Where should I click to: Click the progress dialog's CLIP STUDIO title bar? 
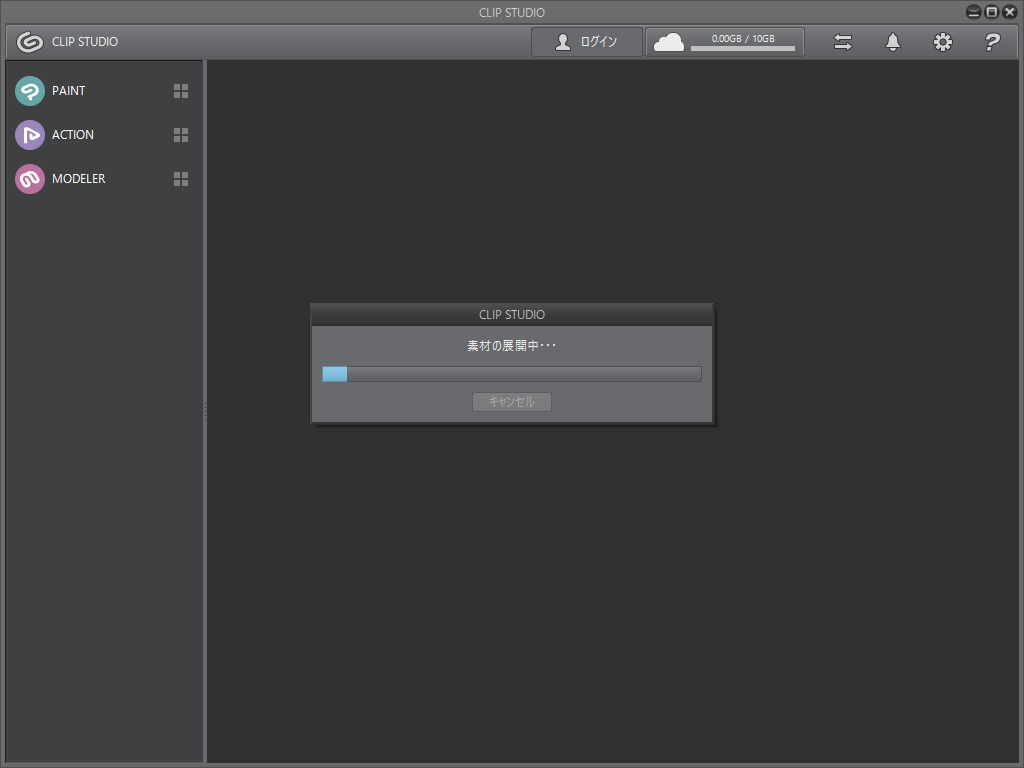click(x=511, y=315)
